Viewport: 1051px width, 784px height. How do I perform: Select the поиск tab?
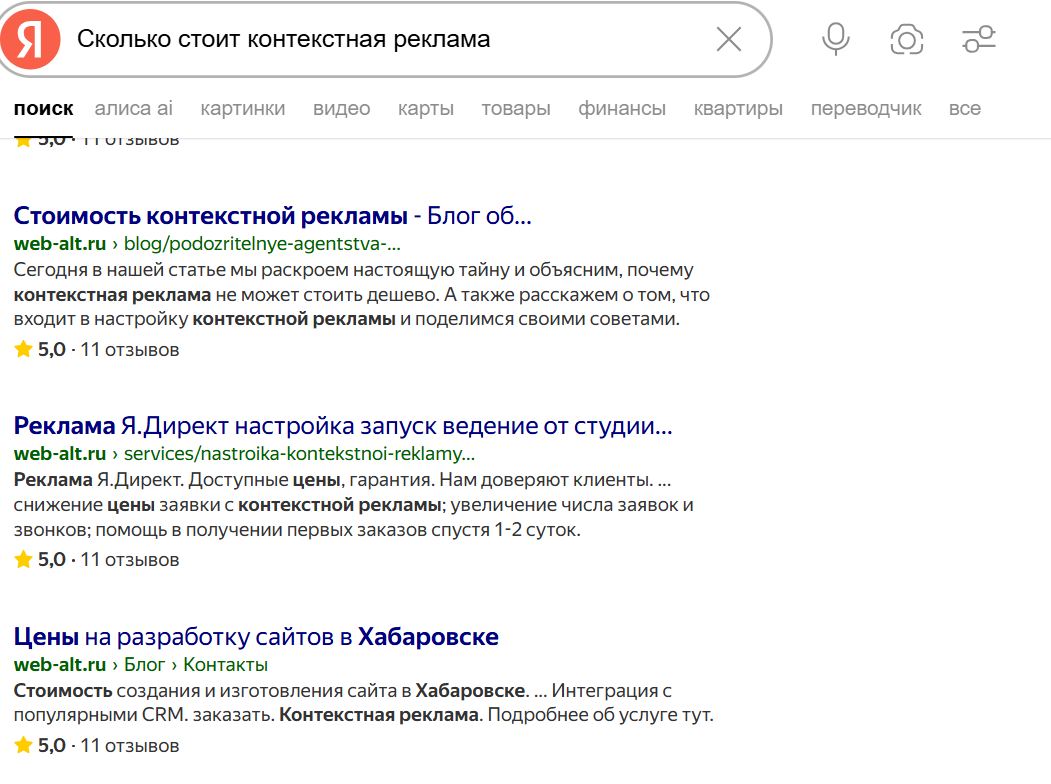tap(44, 108)
